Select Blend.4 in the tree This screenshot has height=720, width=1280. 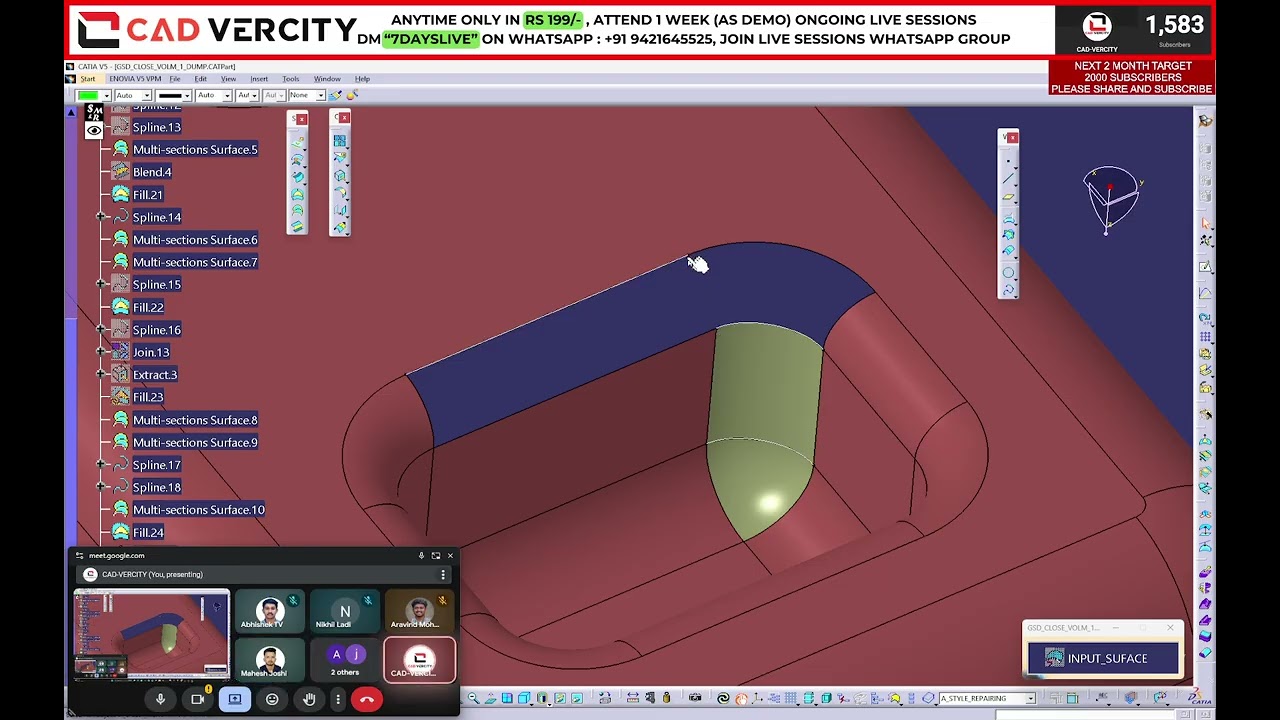pyautogui.click(x=152, y=172)
